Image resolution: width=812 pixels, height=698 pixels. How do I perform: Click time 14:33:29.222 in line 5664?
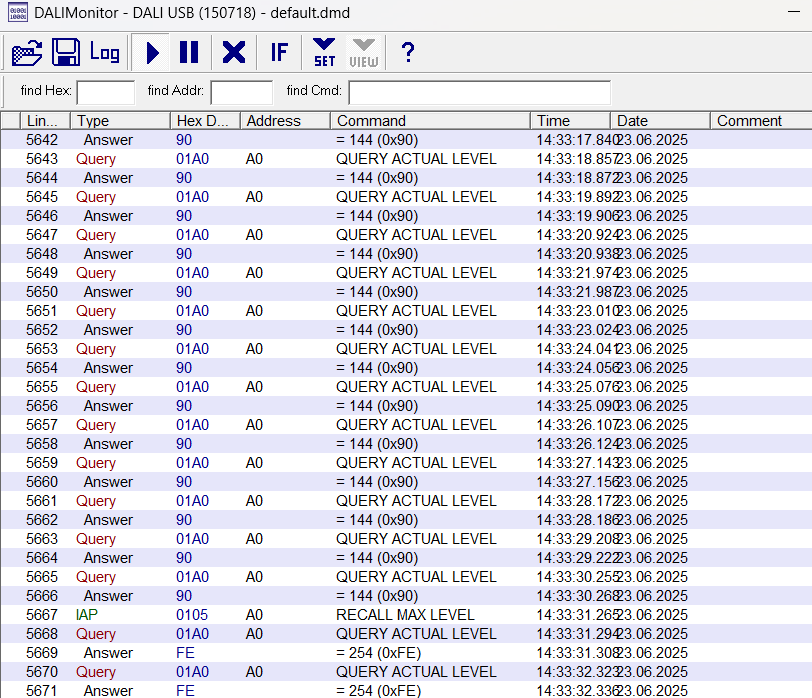click(x=578, y=558)
